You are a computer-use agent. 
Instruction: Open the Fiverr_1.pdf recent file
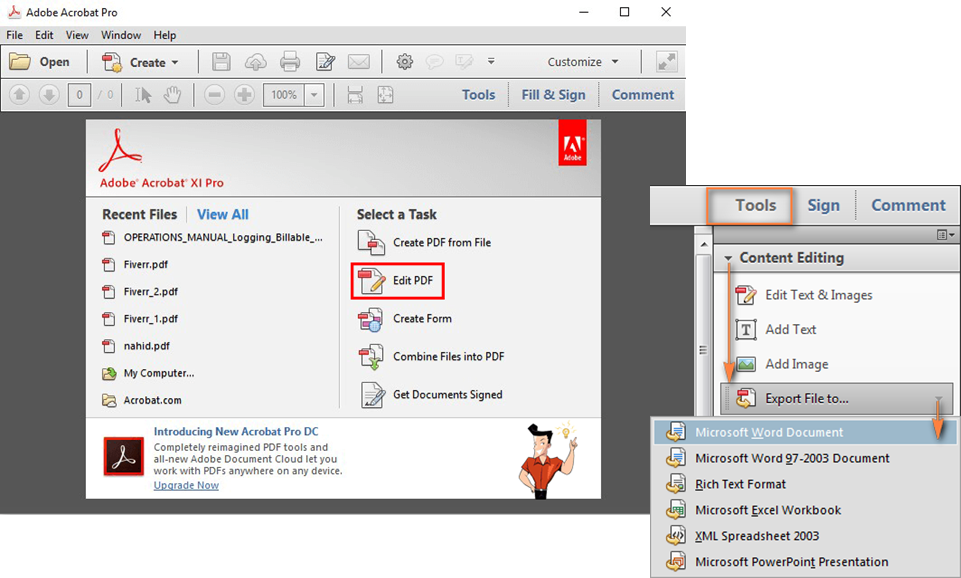140,319
